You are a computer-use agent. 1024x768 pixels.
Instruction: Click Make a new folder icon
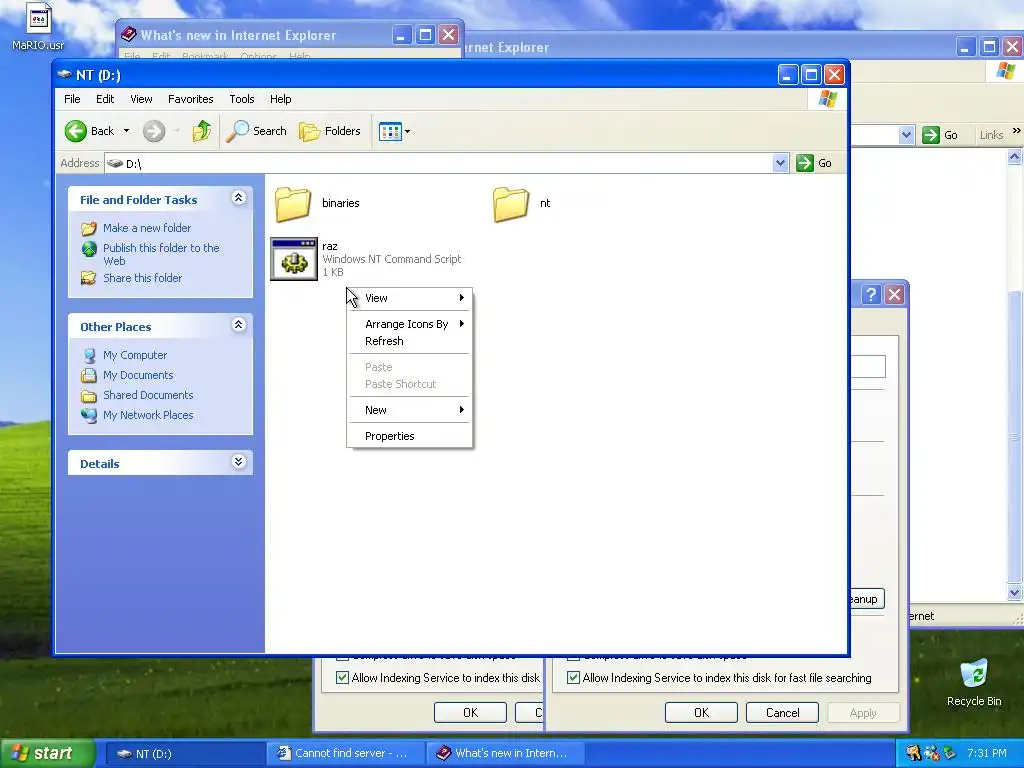coord(89,229)
